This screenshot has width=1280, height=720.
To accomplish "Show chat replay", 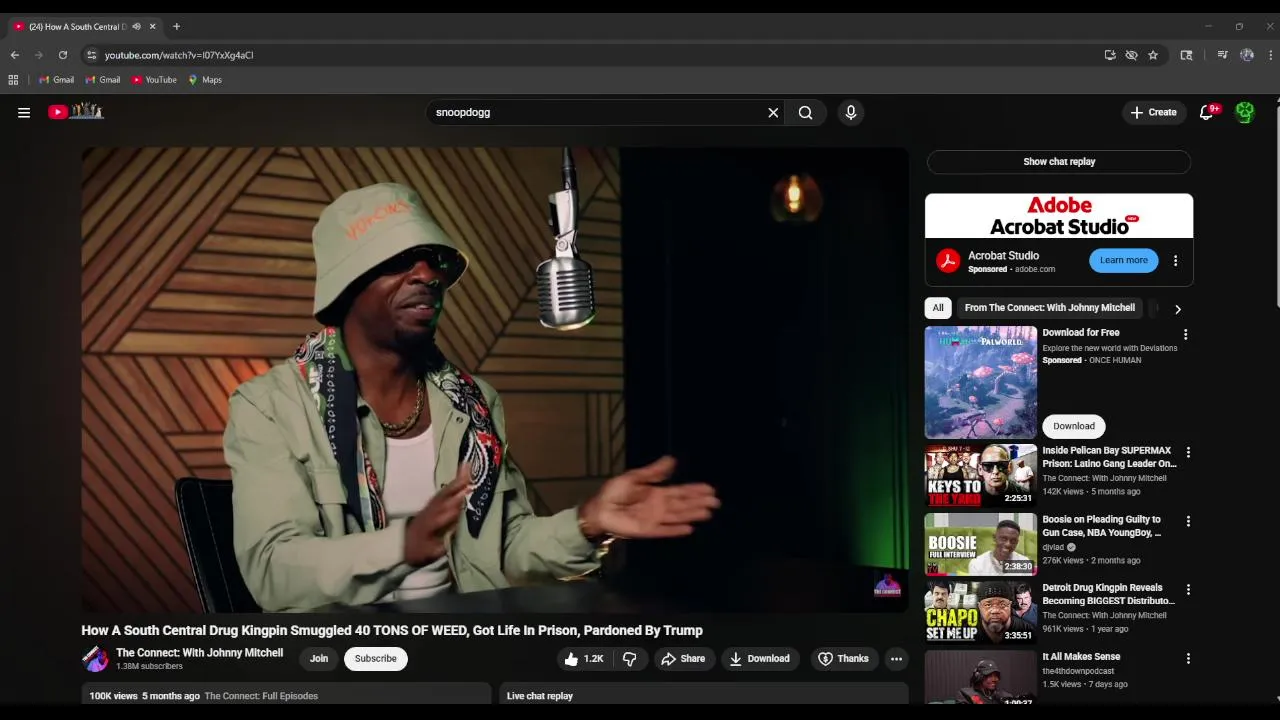I will click(1059, 162).
